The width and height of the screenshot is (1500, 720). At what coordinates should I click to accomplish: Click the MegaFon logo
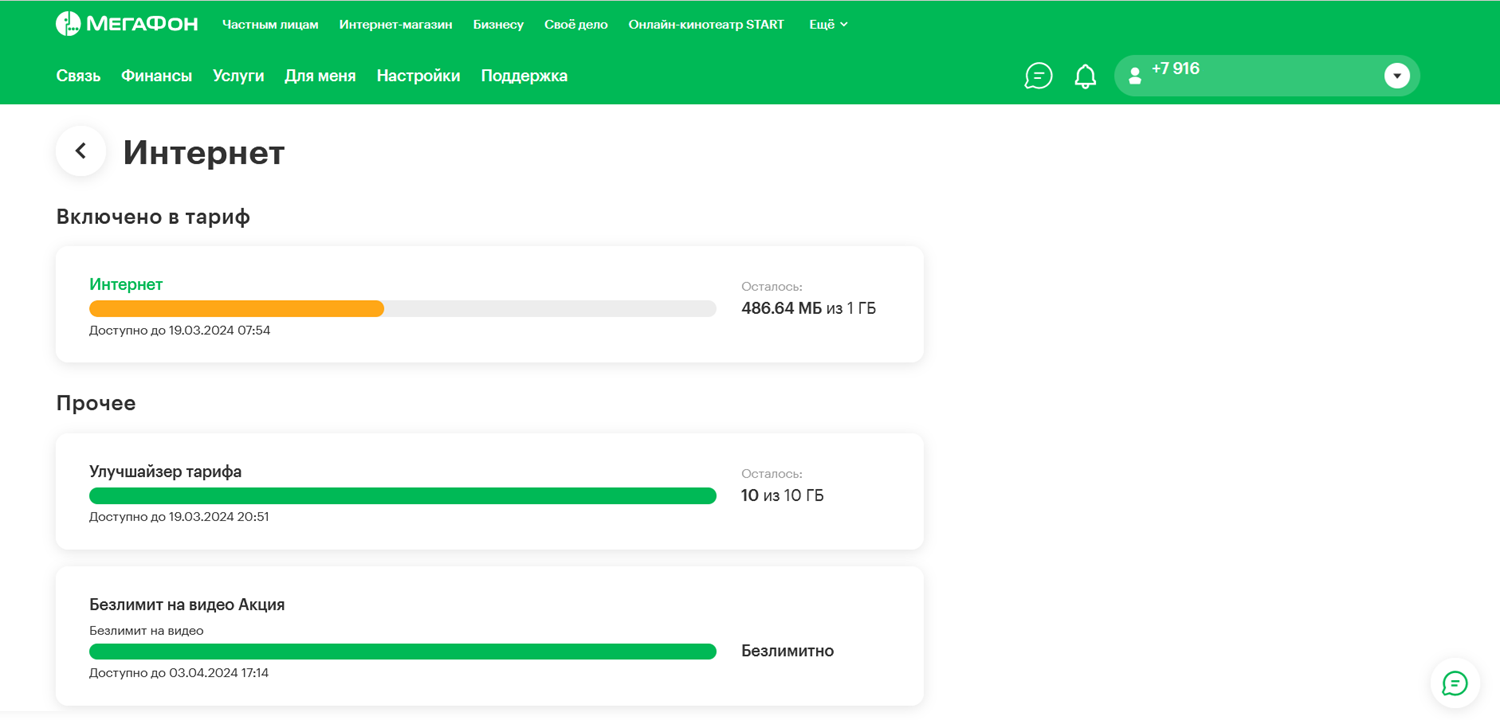coord(127,24)
